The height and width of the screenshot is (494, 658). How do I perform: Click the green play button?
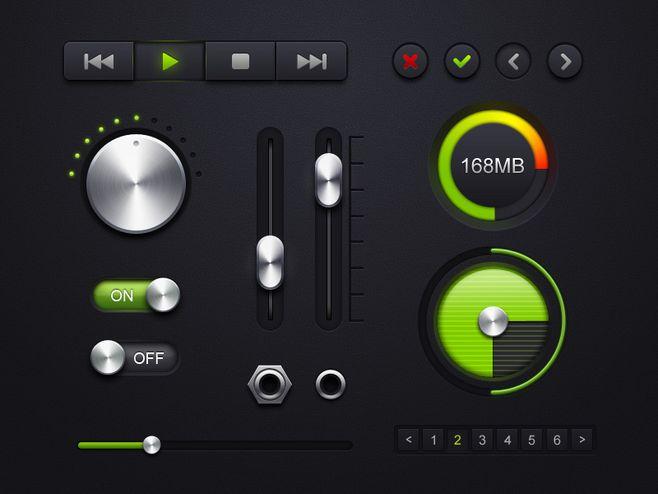click(170, 61)
